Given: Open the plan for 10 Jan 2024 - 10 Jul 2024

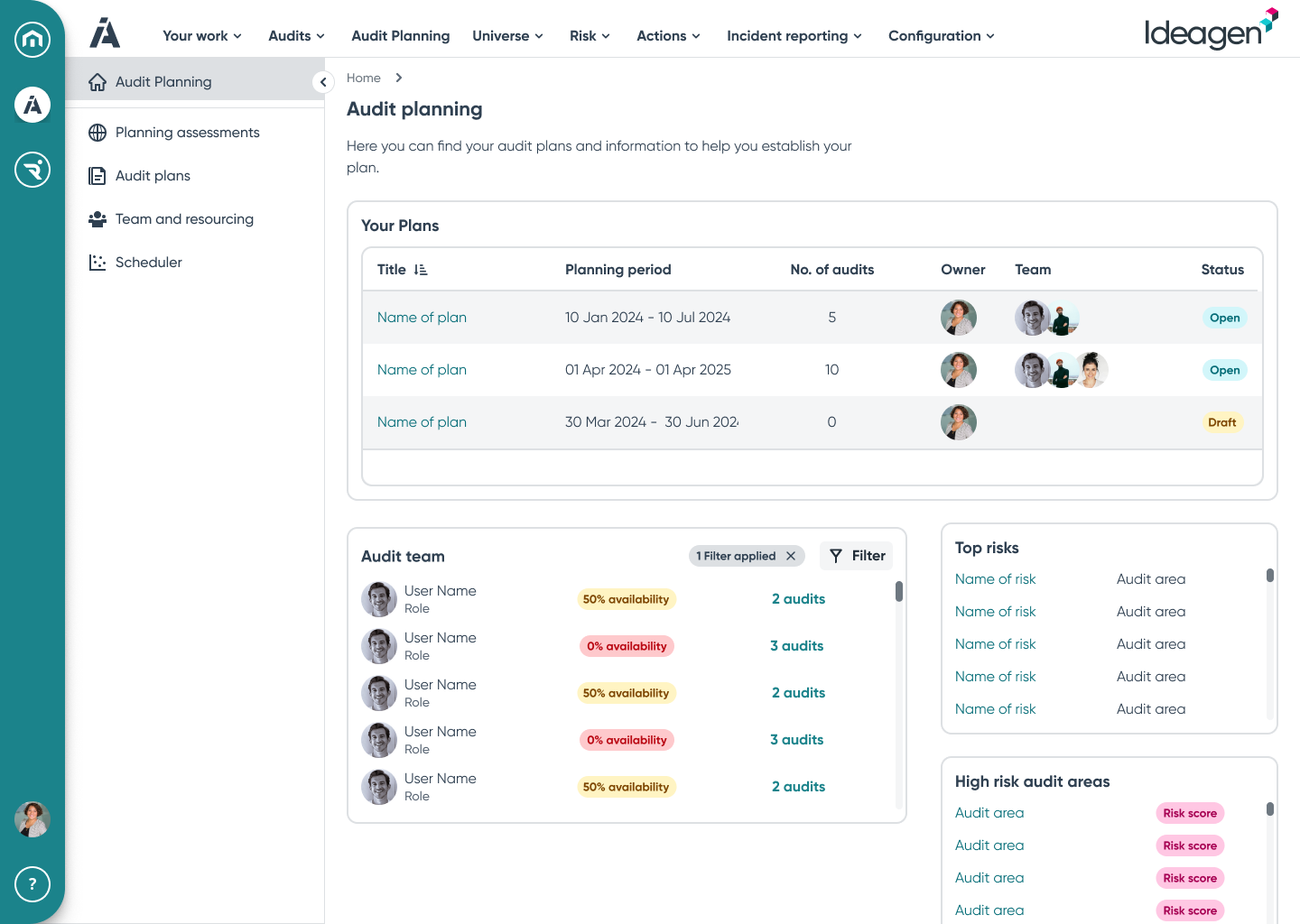Looking at the screenshot, I should click(422, 318).
